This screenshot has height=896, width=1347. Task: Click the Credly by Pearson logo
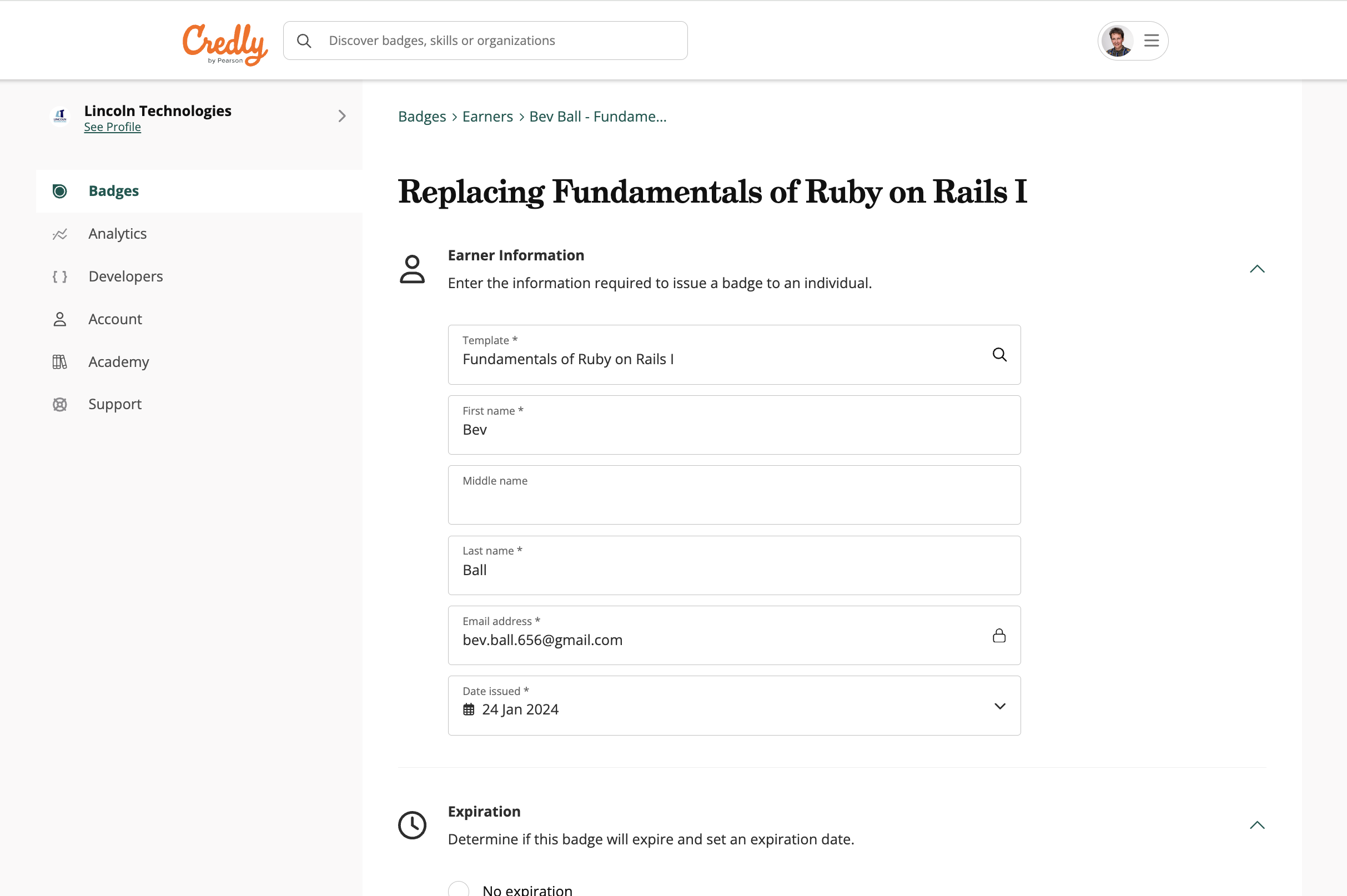click(x=225, y=43)
